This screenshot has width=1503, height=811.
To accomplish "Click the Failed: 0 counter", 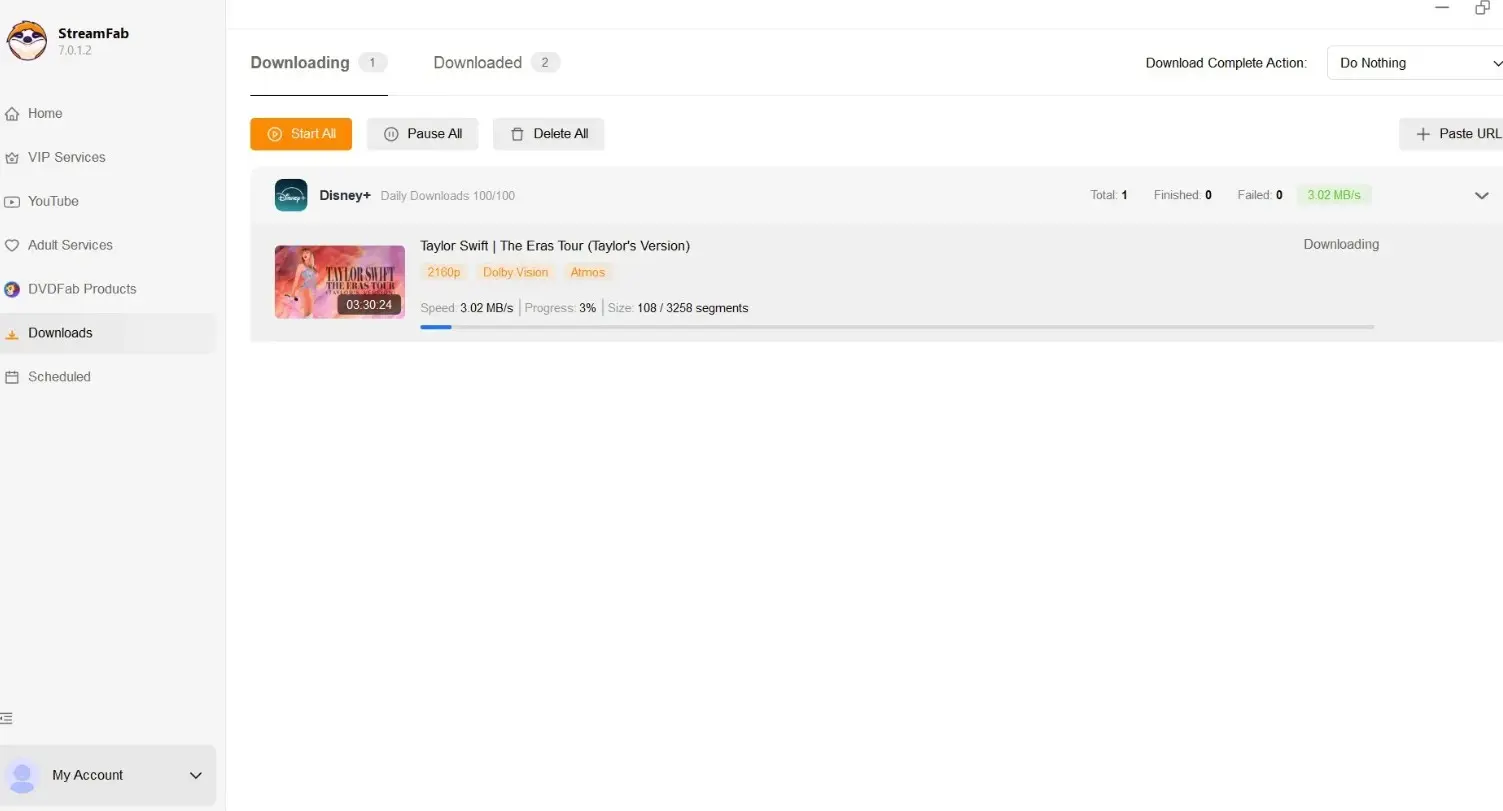I will coord(1260,195).
